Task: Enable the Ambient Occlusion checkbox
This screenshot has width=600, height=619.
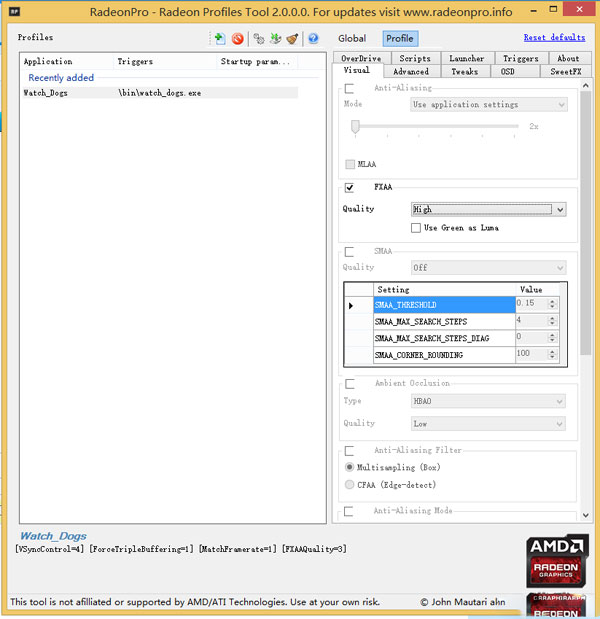Action: (x=350, y=384)
